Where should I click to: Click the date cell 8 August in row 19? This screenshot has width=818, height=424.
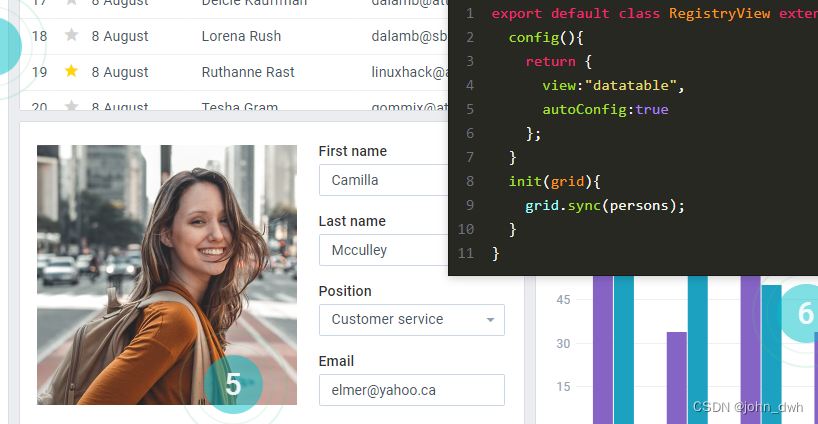pyautogui.click(x=120, y=72)
